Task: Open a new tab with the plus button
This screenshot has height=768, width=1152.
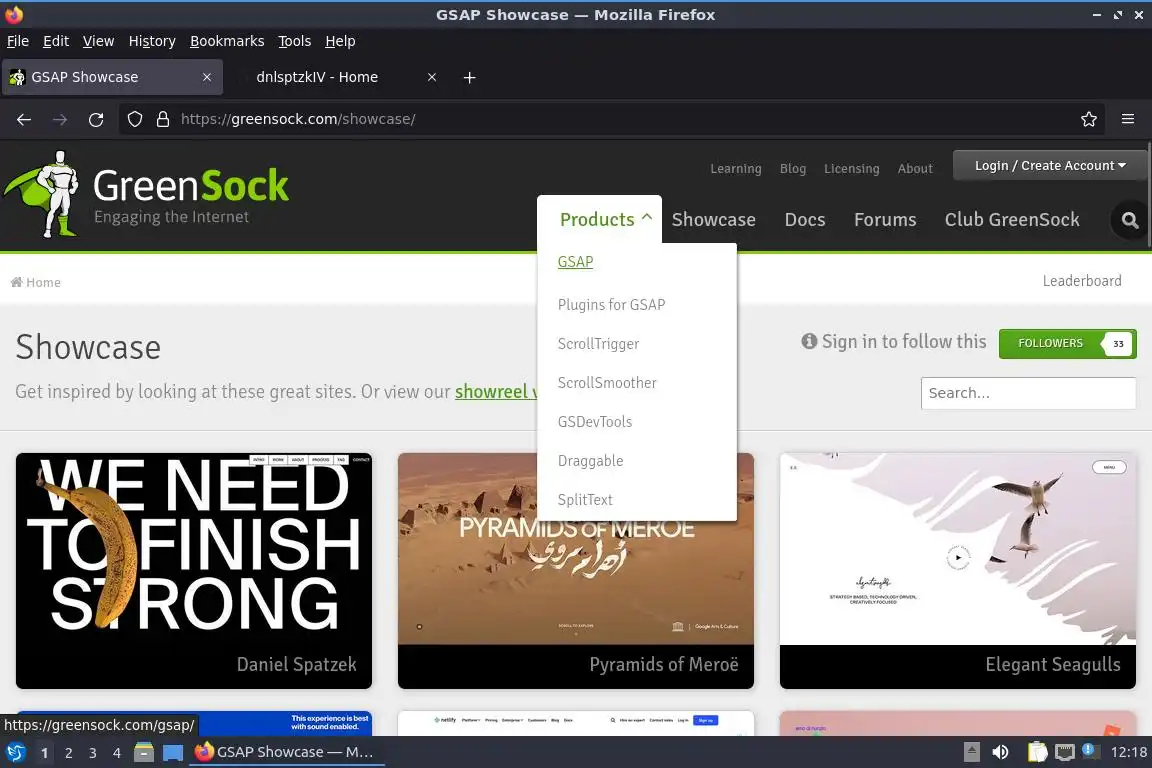Action: pyautogui.click(x=469, y=77)
